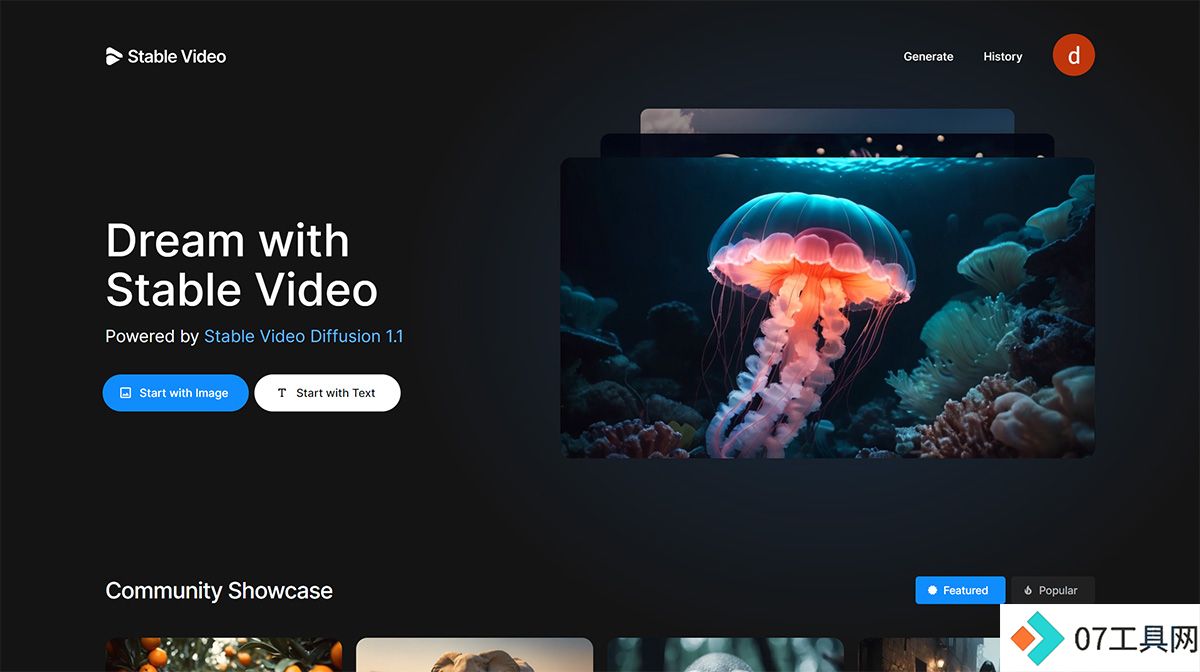
Task: Switch to the Popular tab
Action: point(1053,590)
